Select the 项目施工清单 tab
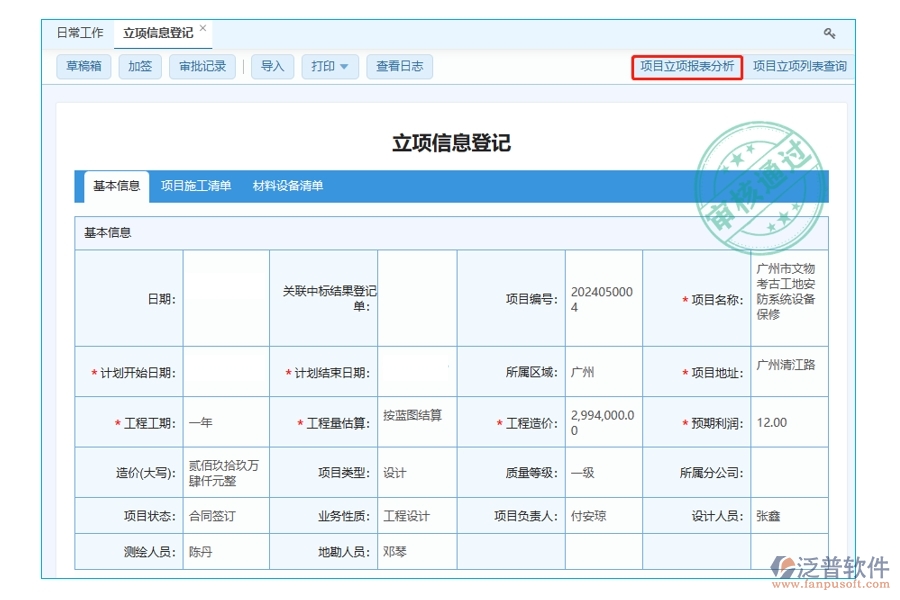This screenshot has height=600, width=900. (x=198, y=185)
